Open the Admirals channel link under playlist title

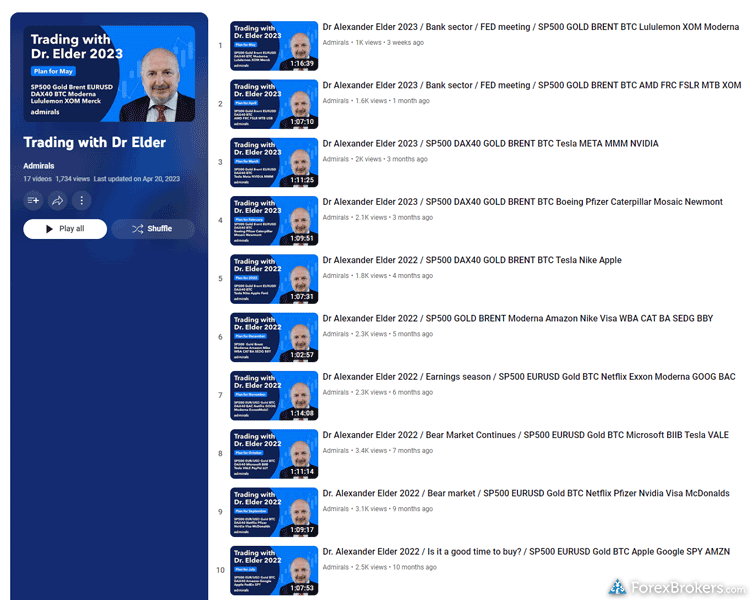39,166
